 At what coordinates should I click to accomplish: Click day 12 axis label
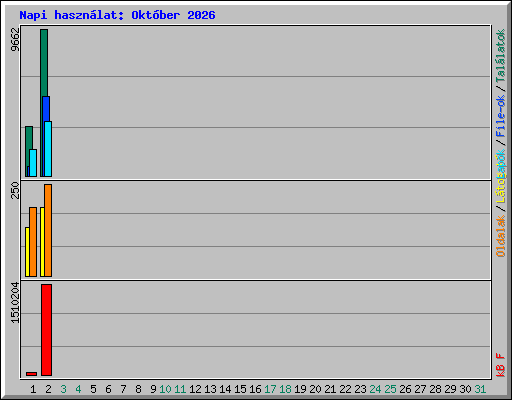[195, 389]
